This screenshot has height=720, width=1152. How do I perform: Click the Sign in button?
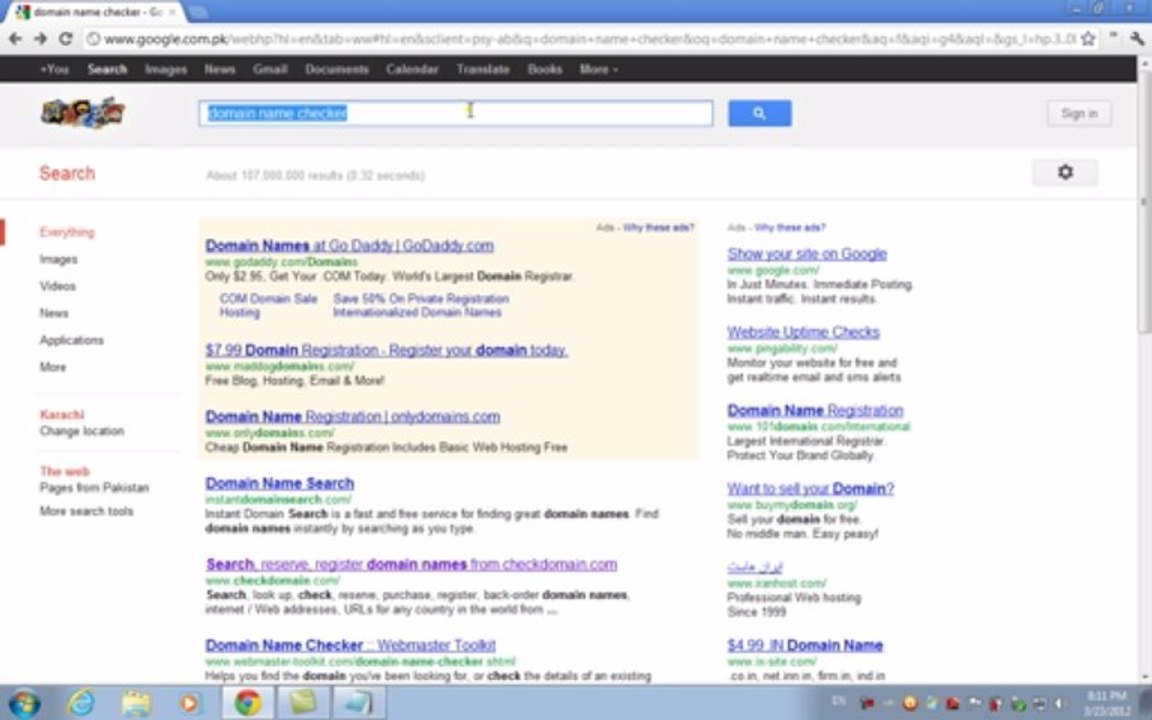point(1079,113)
